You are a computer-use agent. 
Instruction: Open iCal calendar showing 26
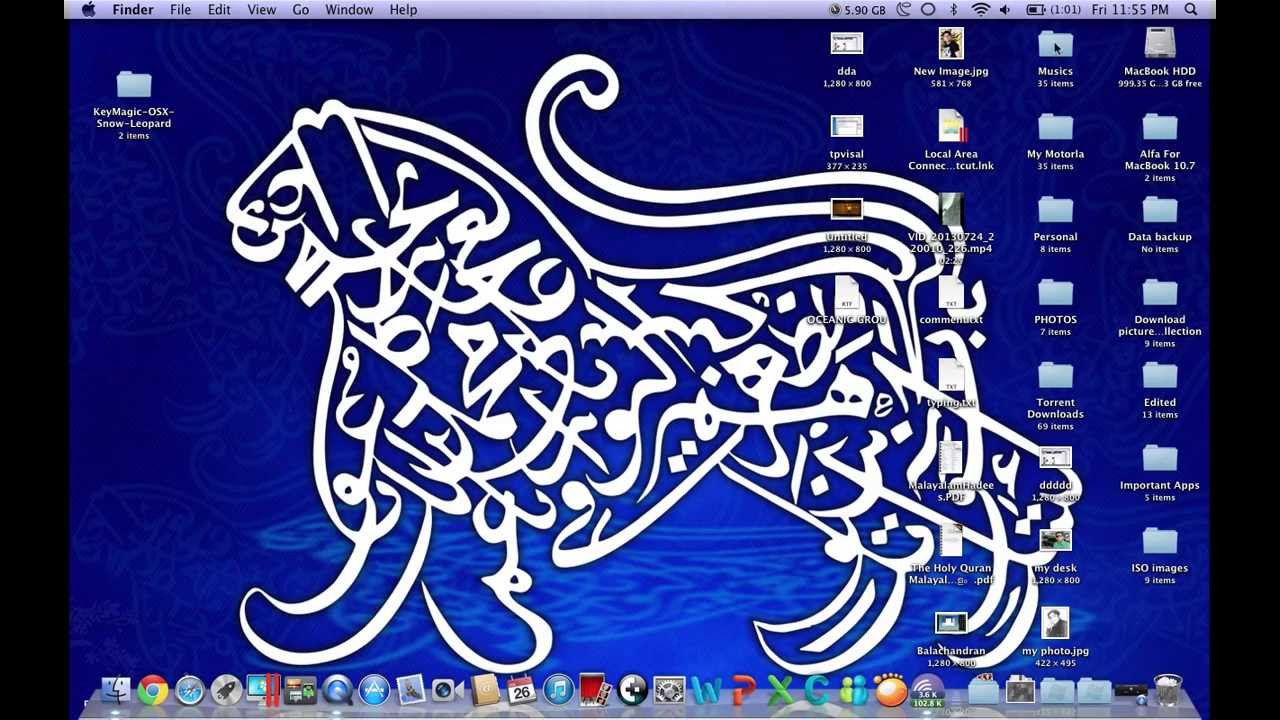521,689
